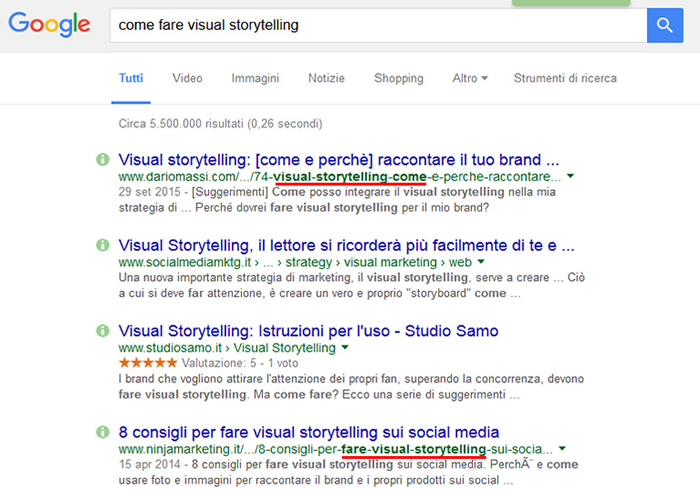700x495 pixels.
Task: Click the '29 set 2015' snippet date
Action: coord(150,192)
